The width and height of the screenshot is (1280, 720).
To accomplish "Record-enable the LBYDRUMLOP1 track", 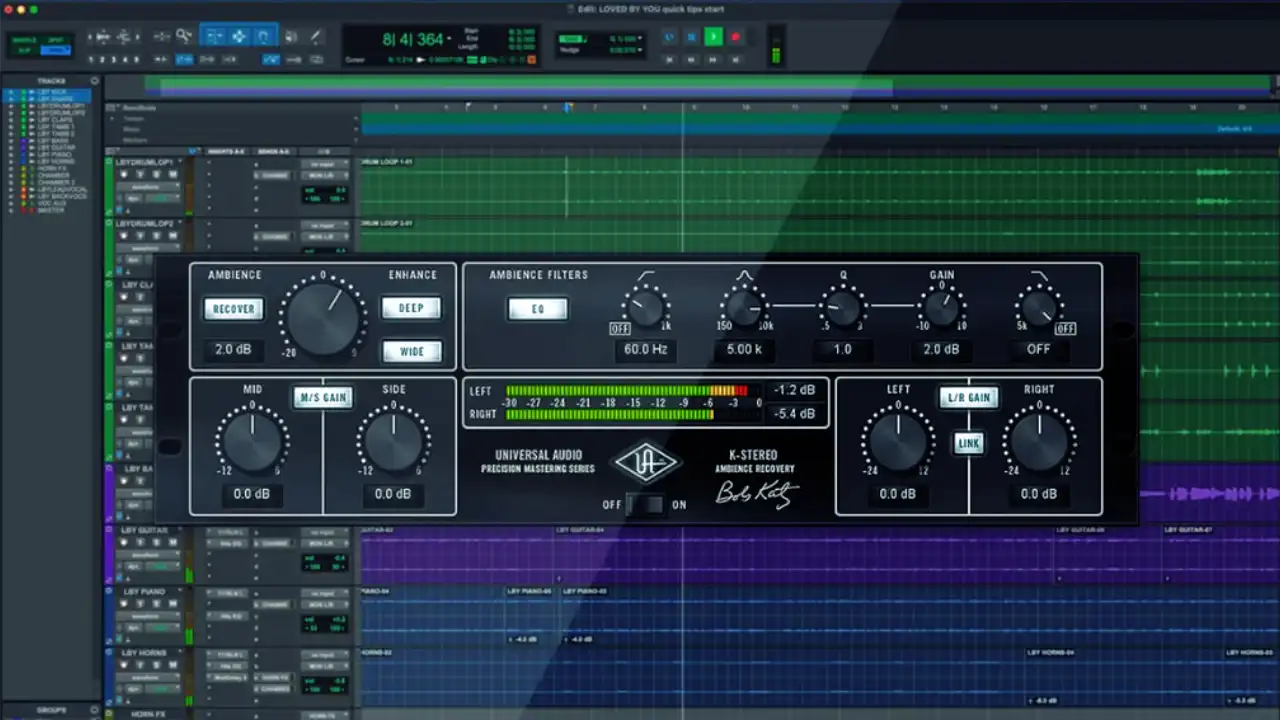I will [124, 174].
